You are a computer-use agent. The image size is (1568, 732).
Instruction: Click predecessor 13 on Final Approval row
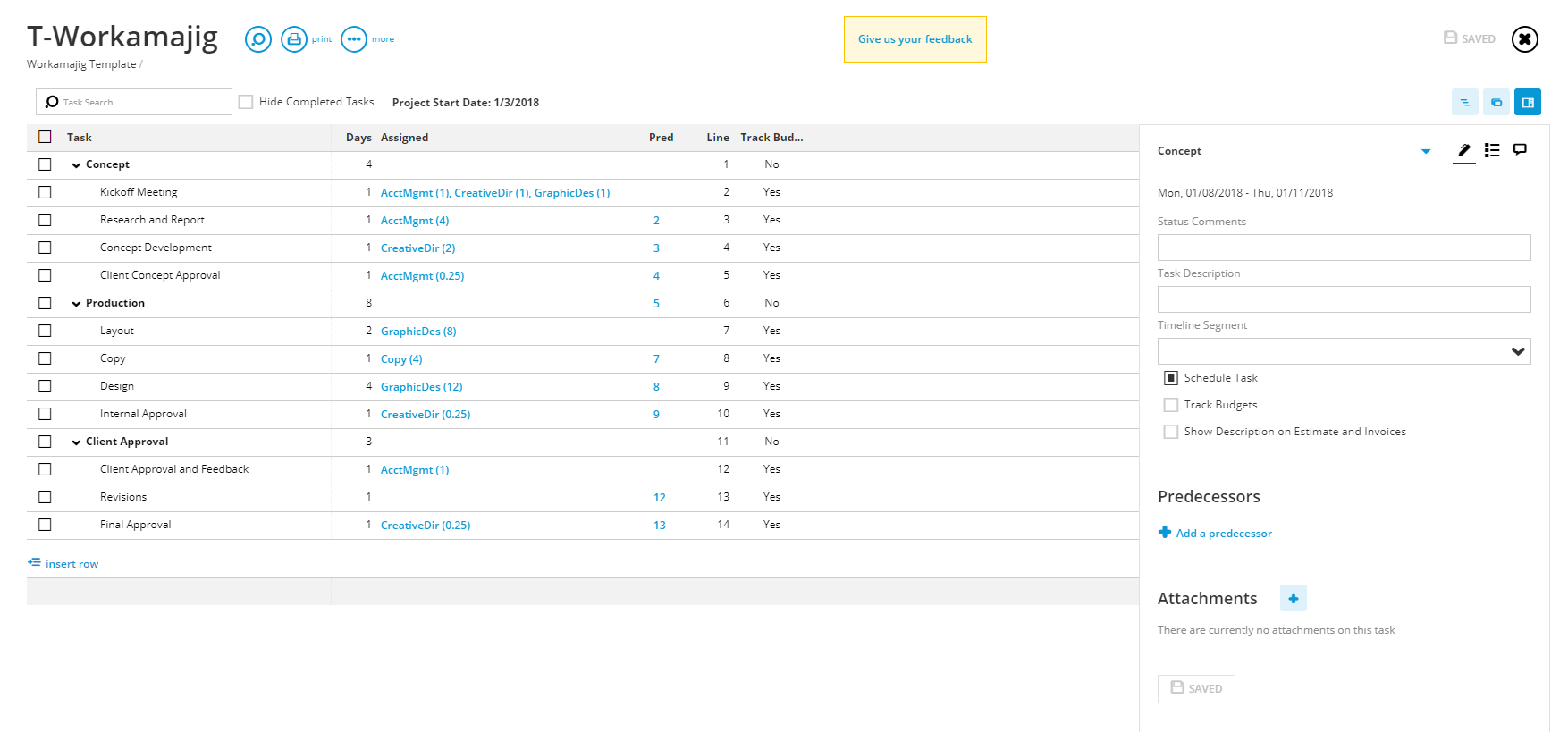coord(660,526)
